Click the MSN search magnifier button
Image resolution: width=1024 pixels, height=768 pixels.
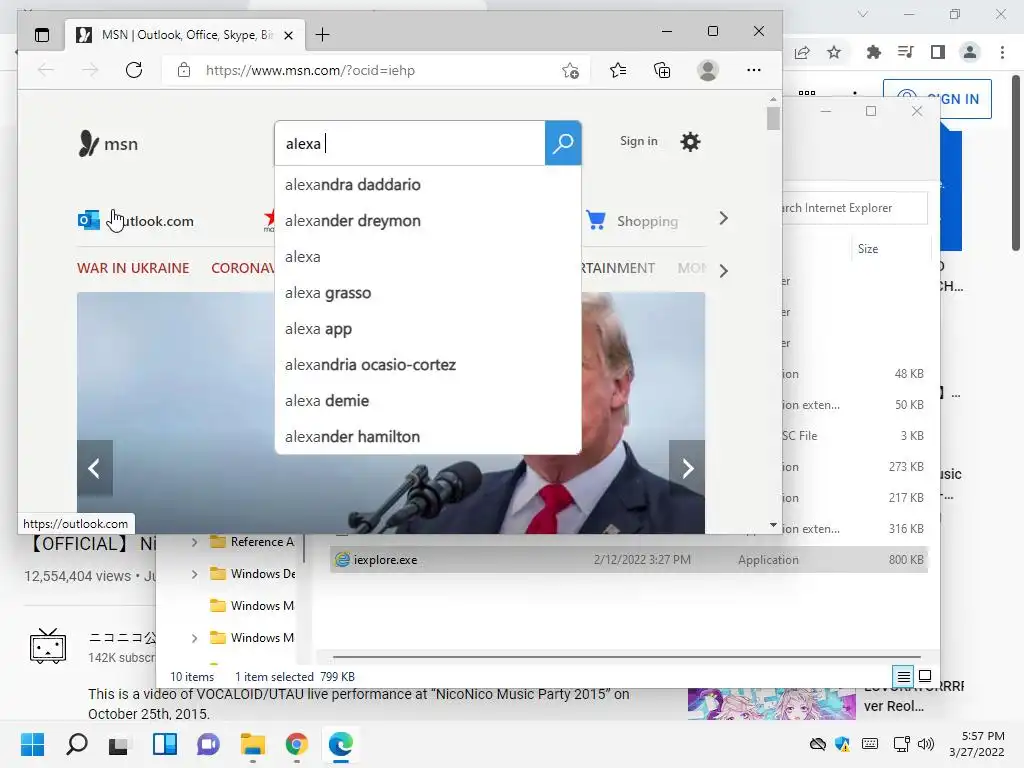pyautogui.click(x=563, y=143)
